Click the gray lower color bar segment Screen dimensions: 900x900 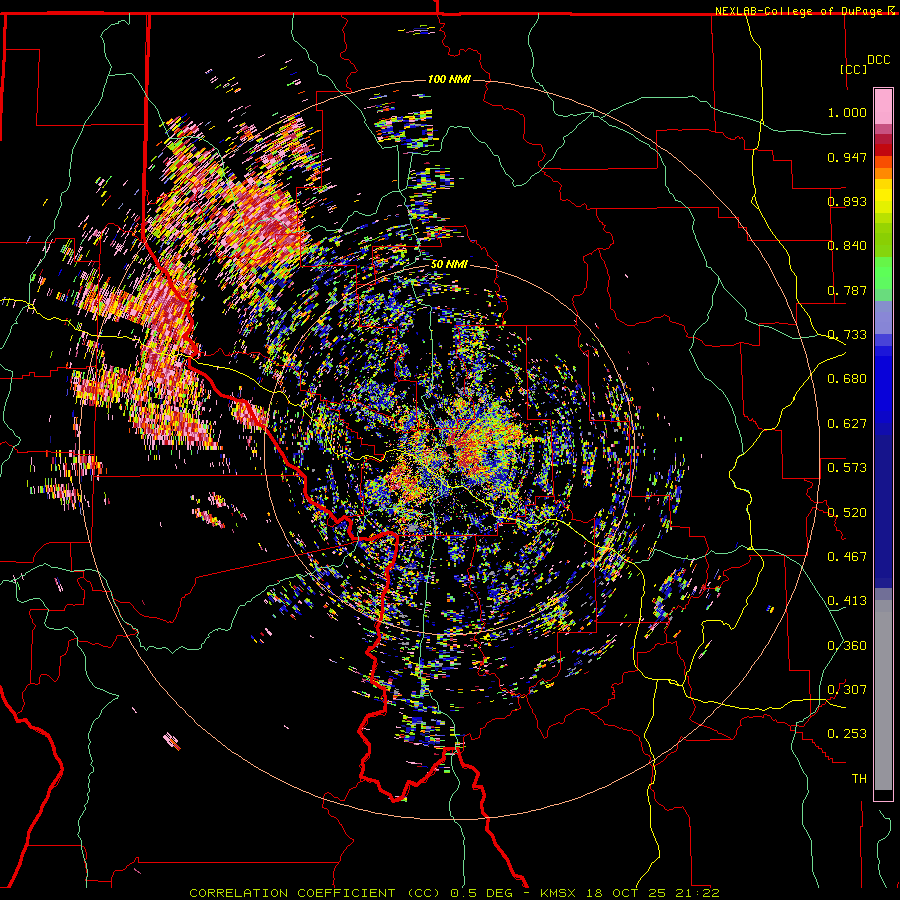coord(883,695)
